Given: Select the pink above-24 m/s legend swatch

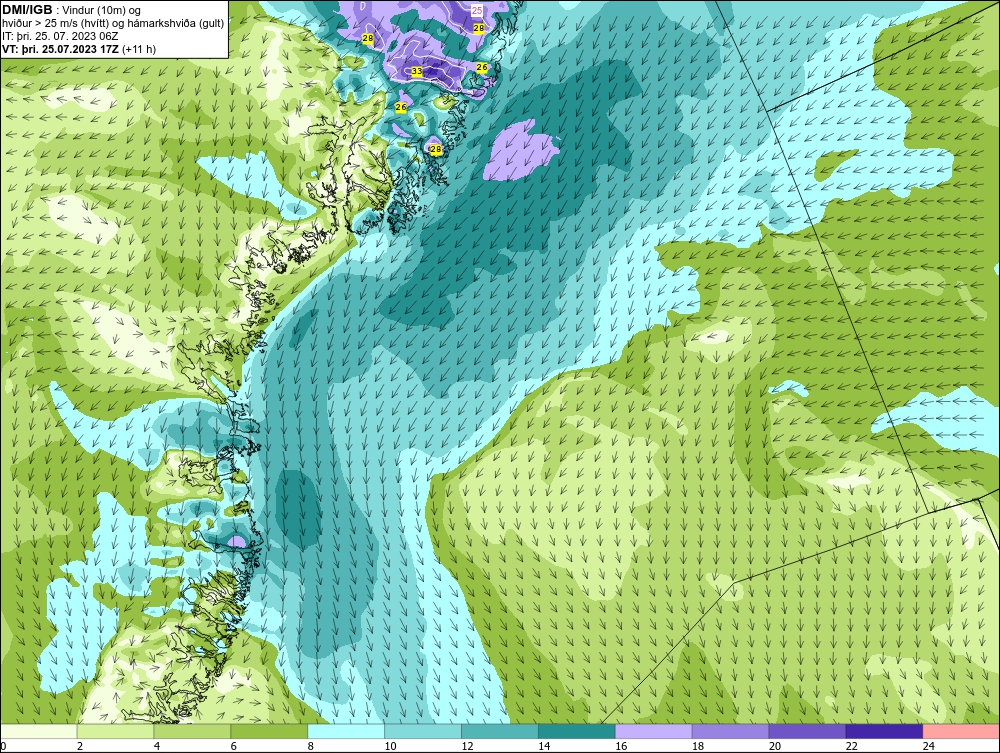Looking at the screenshot, I should point(960,731).
